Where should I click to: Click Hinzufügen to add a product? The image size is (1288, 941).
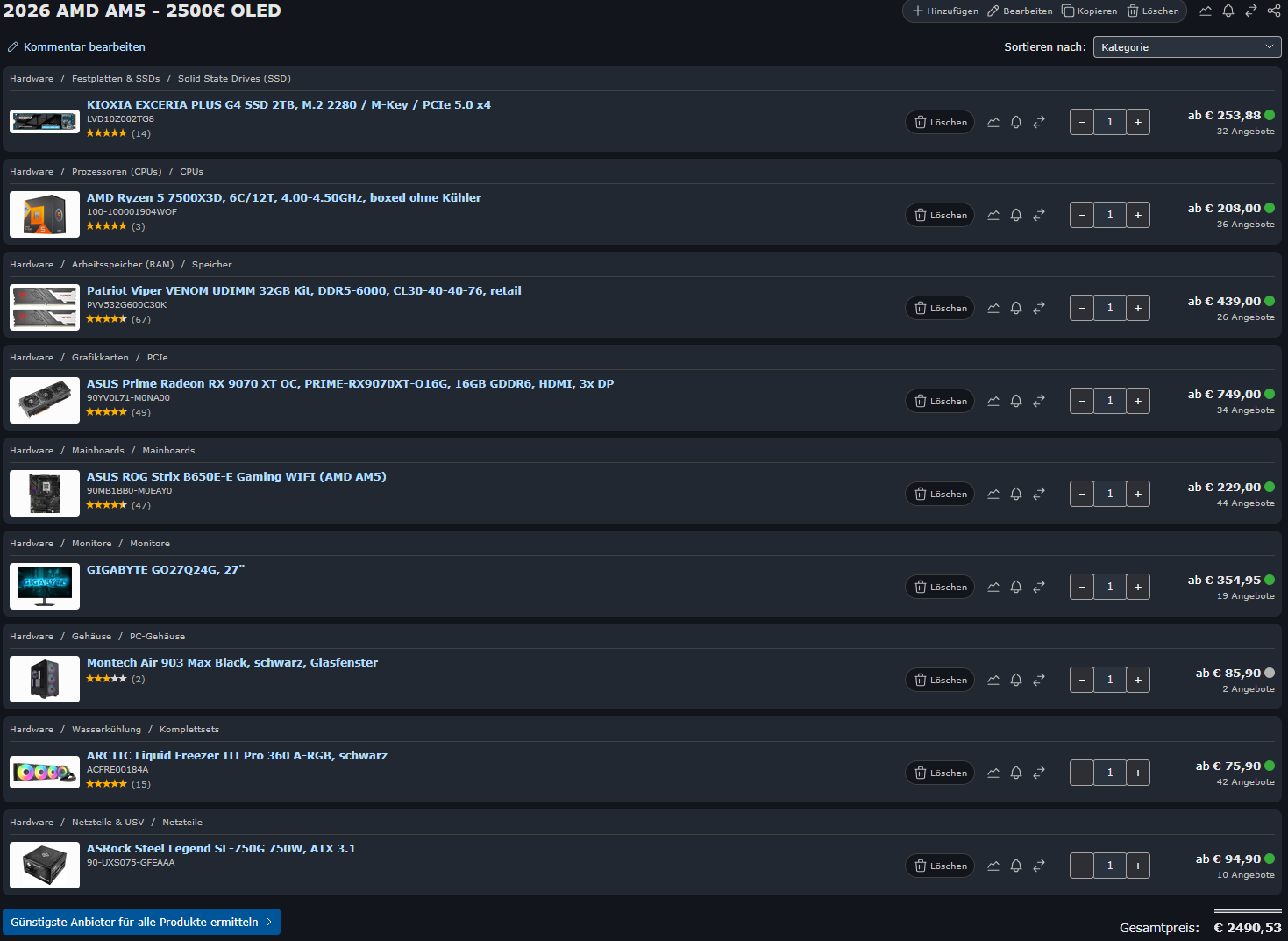(945, 11)
